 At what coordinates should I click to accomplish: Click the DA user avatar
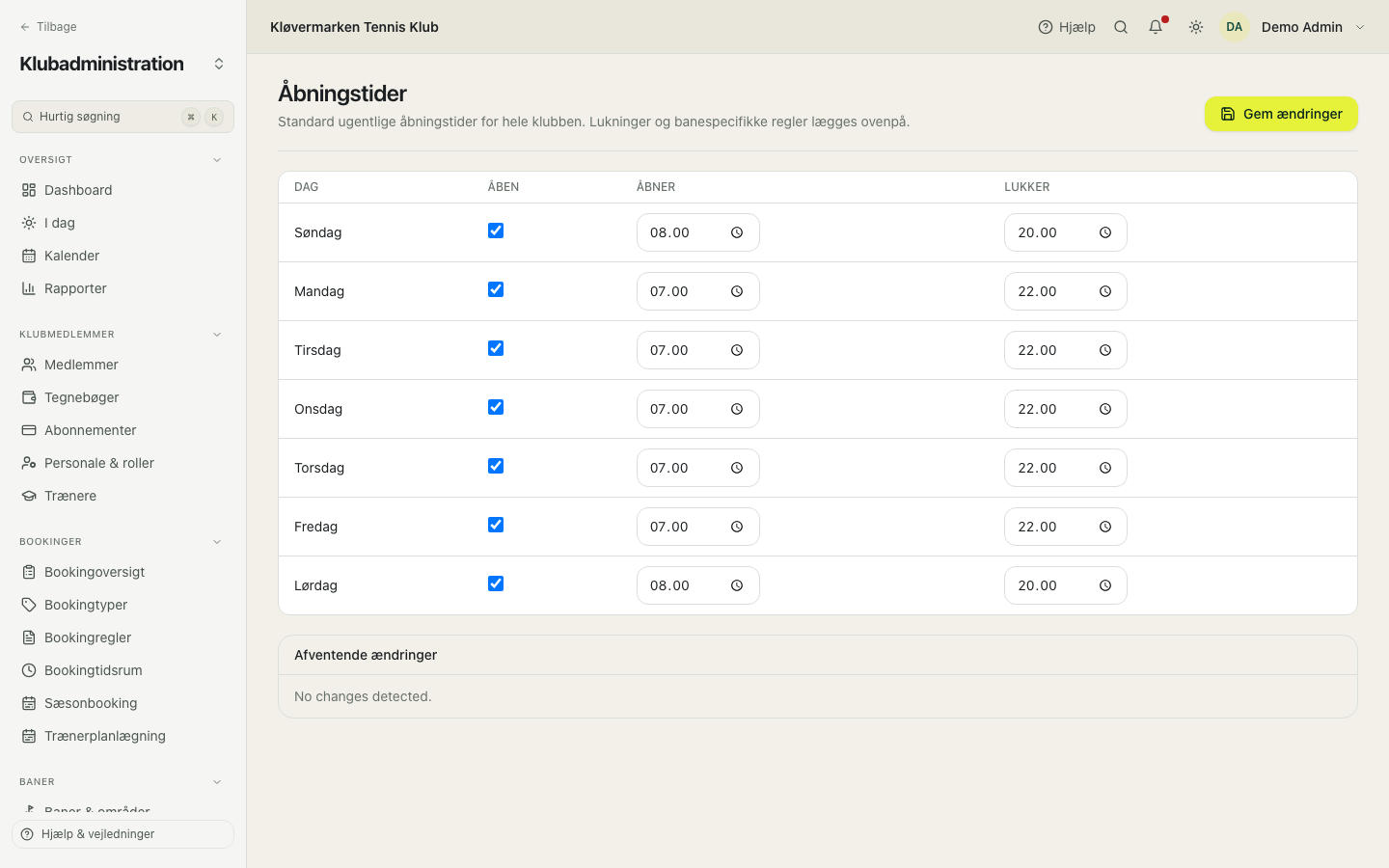pyautogui.click(x=1235, y=27)
